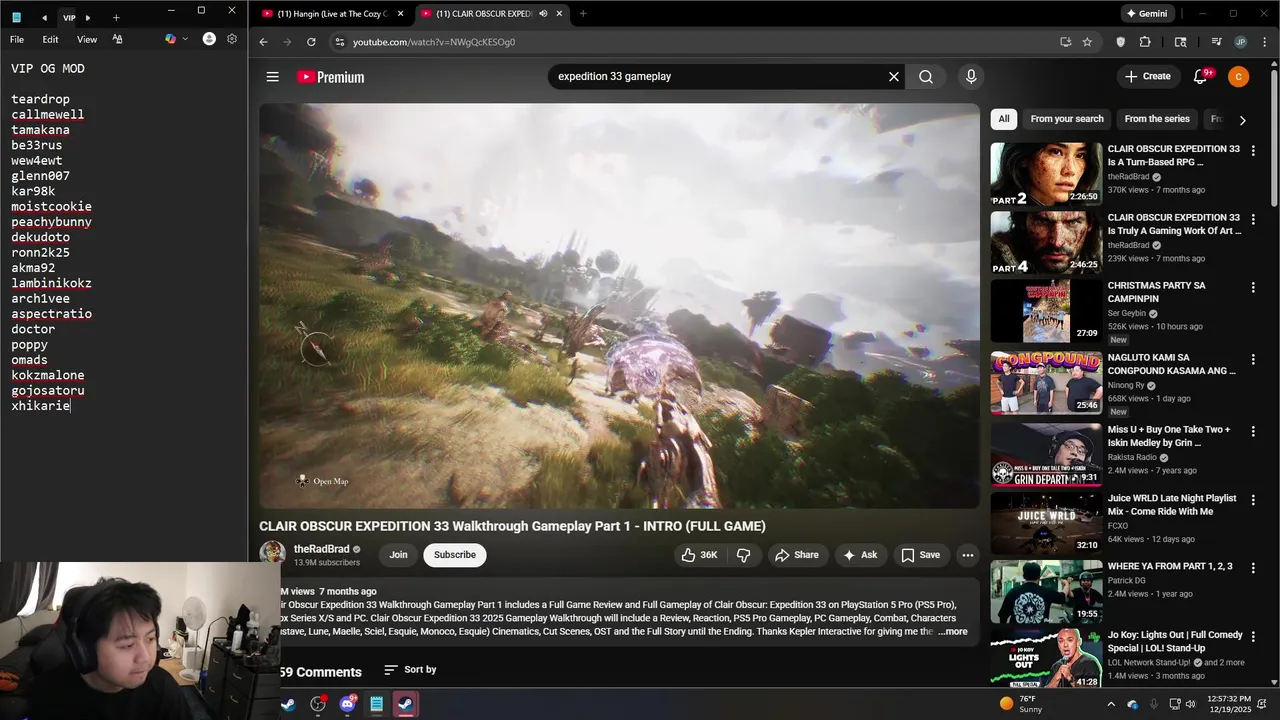1280x720 pixels.
Task: Open YouTube notifications bell
Action: (1201, 77)
